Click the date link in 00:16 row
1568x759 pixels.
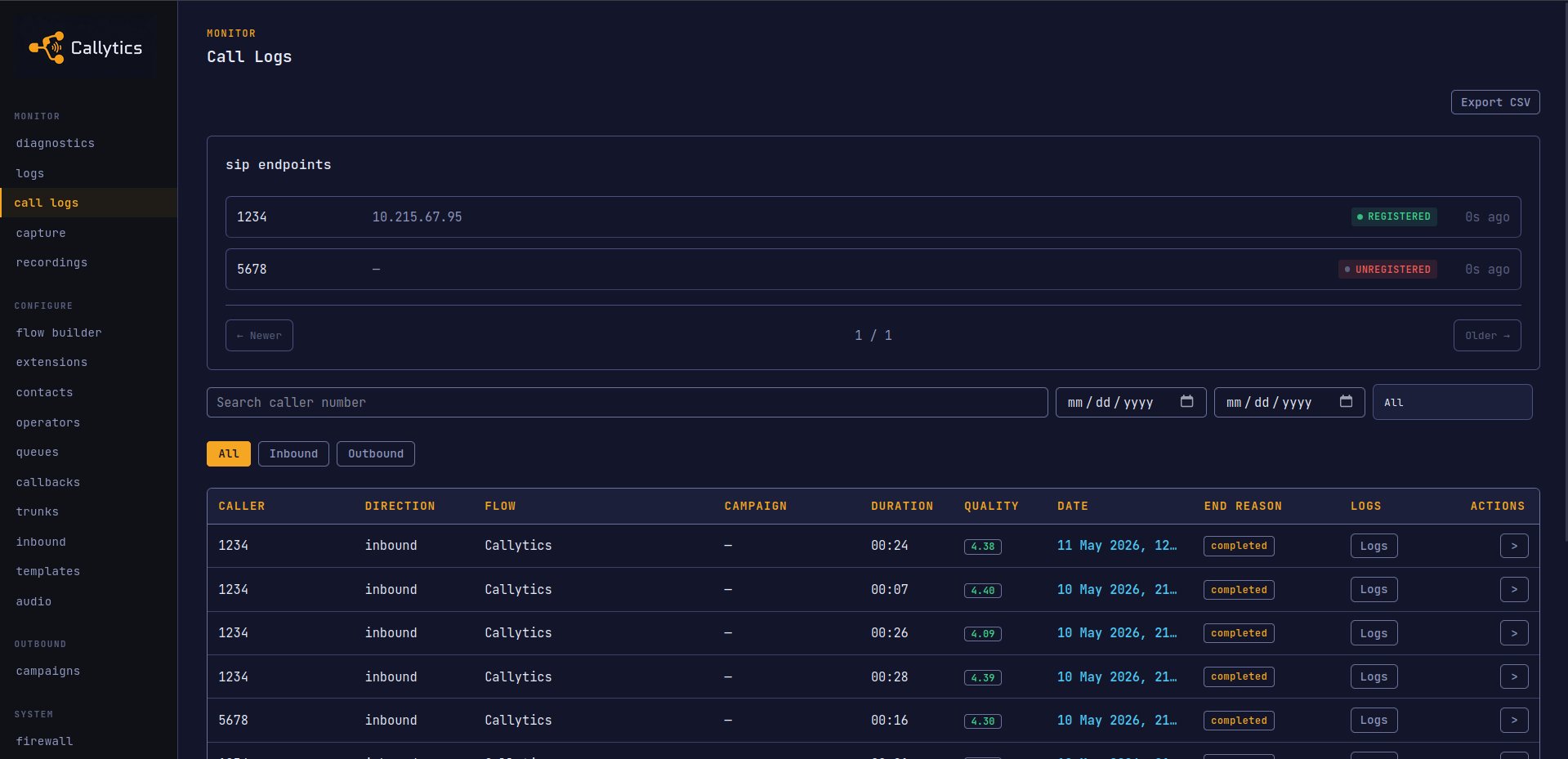pos(1117,721)
